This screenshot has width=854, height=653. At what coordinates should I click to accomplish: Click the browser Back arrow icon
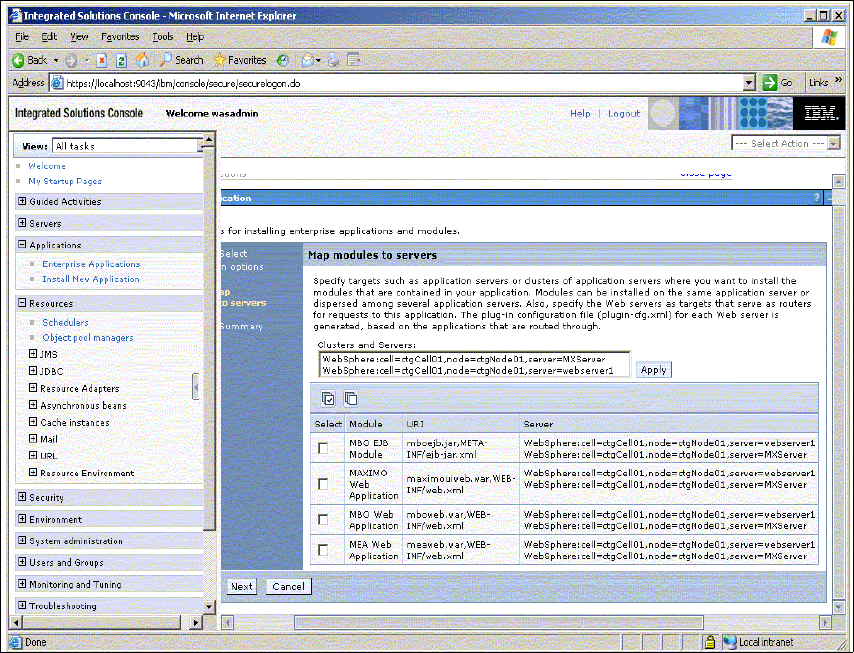pos(19,60)
